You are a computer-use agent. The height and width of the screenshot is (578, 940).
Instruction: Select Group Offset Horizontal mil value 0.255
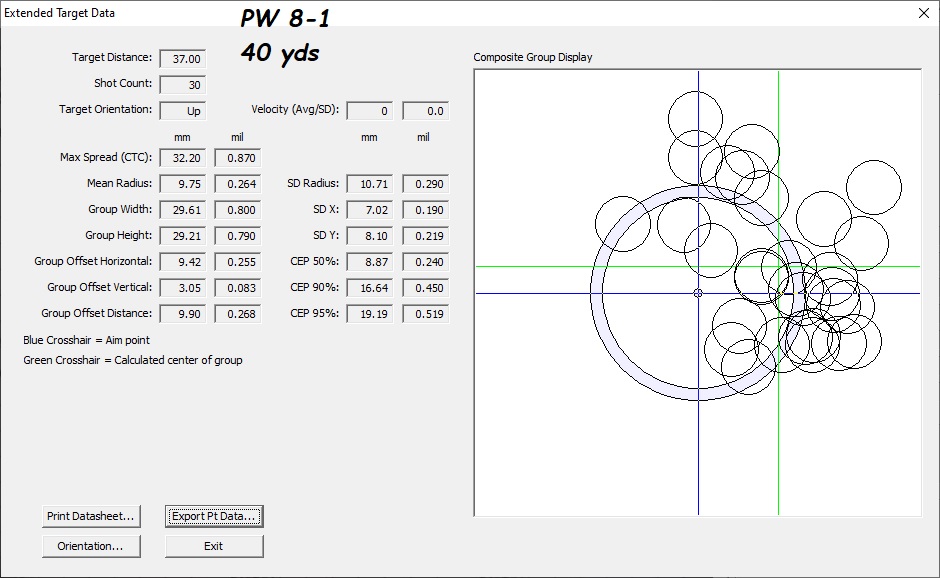point(238,262)
